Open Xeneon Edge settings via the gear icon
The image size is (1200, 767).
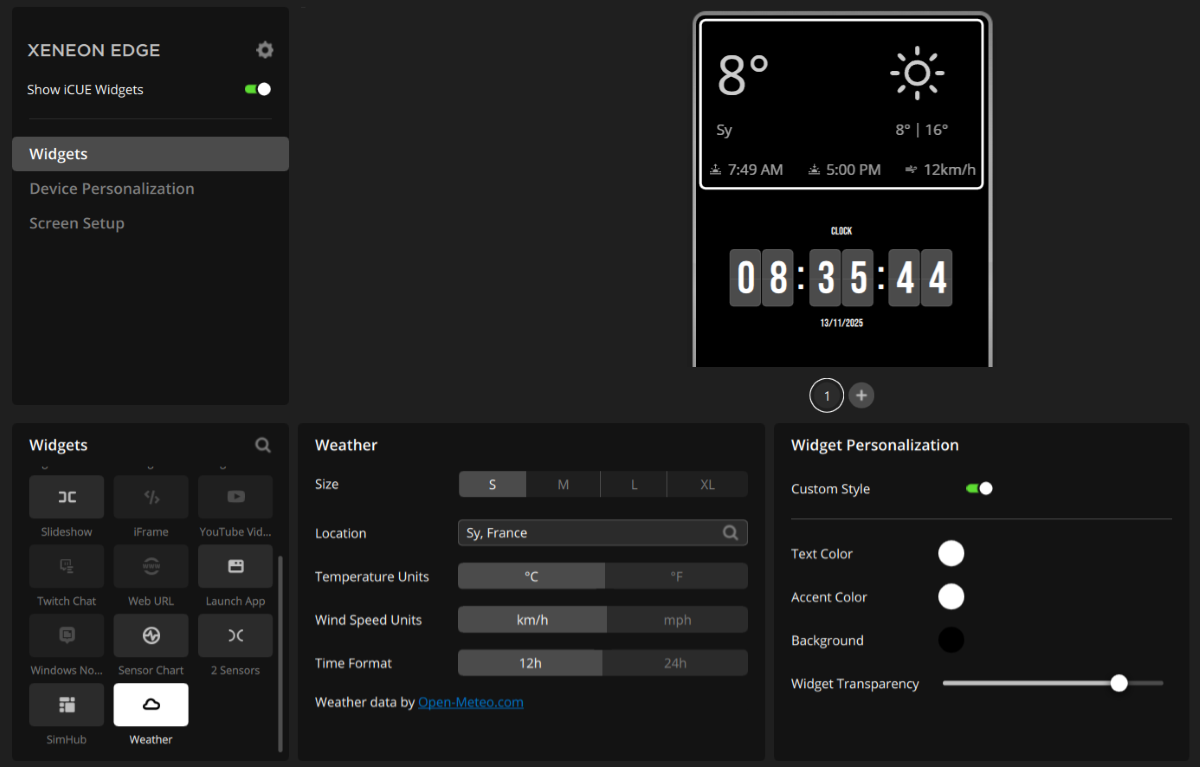264,49
